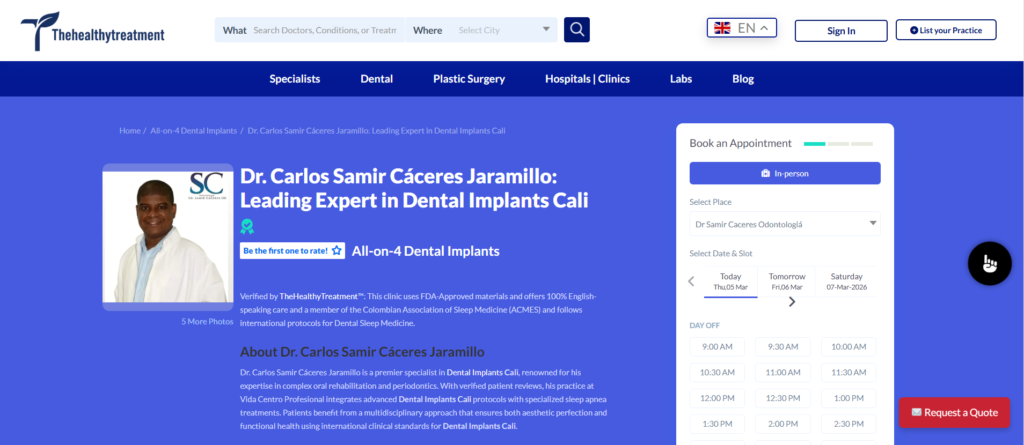The width and height of the screenshot is (1024, 445).
Task: Click Be the first one to rate badge
Action: pos(293,250)
